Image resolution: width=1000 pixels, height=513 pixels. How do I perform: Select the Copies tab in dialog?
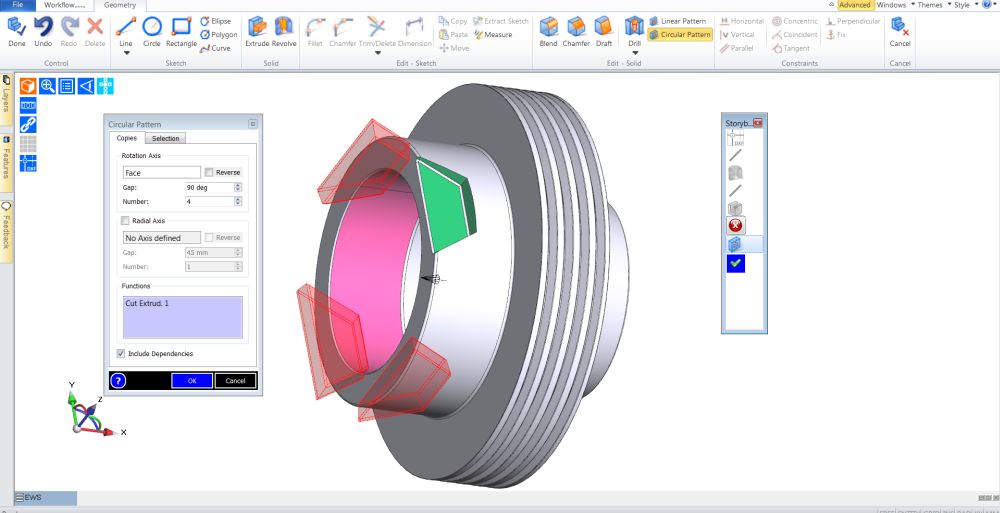127,138
